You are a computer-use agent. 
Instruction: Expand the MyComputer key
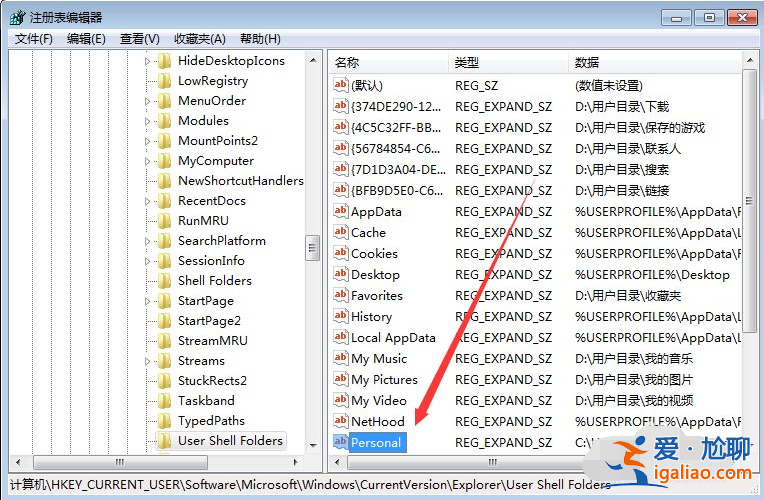coord(147,161)
